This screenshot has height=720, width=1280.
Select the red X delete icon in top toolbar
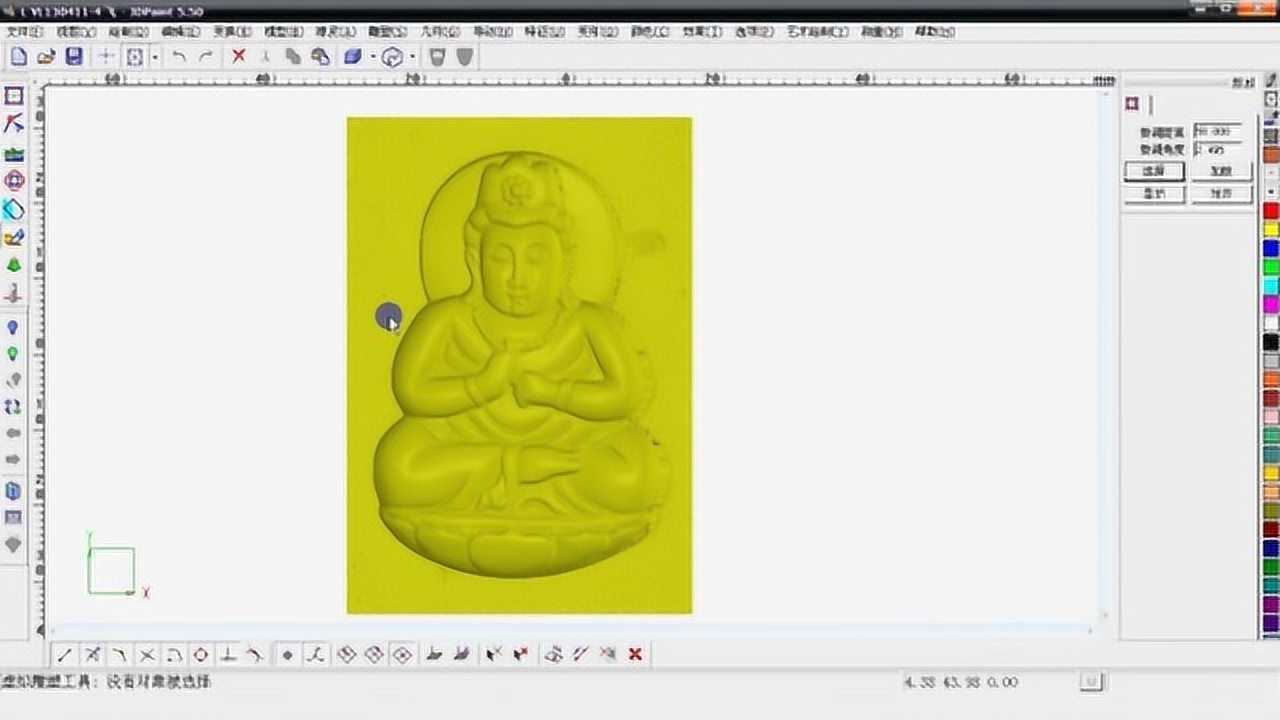pos(238,57)
